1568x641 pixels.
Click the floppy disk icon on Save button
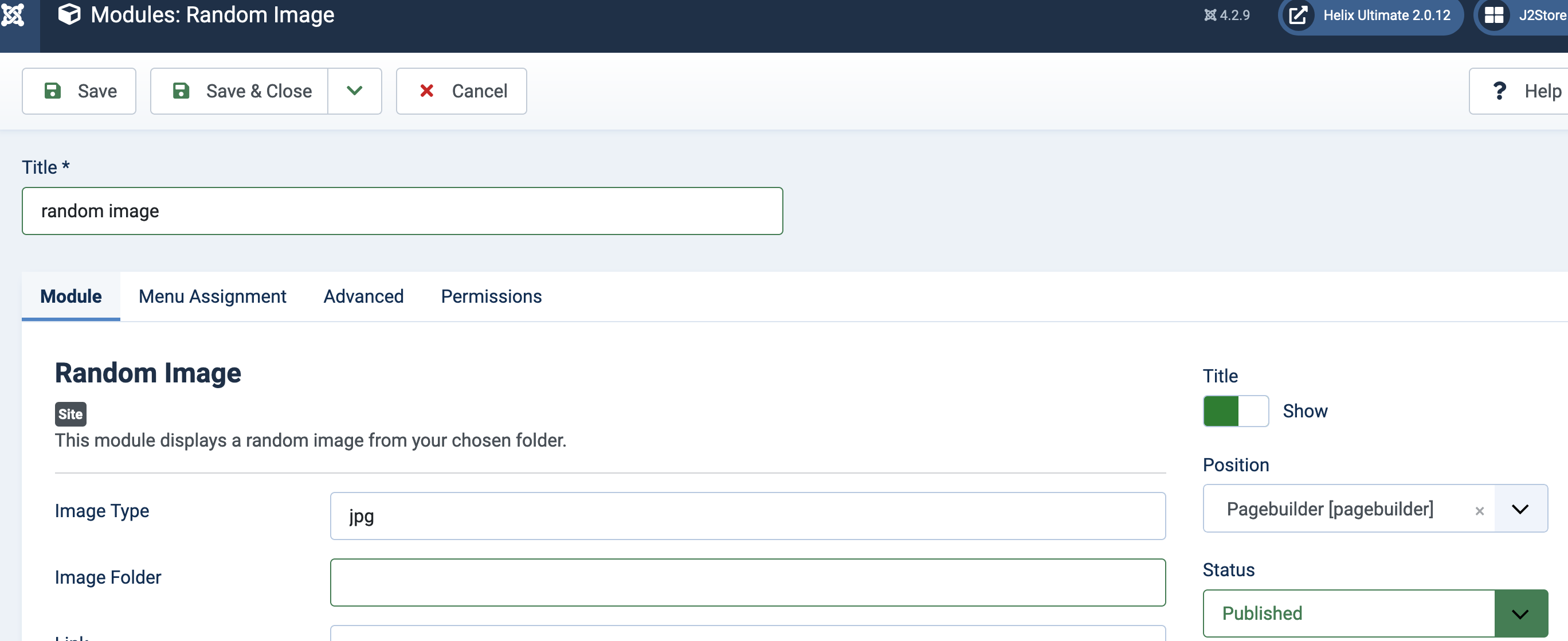[x=53, y=90]
